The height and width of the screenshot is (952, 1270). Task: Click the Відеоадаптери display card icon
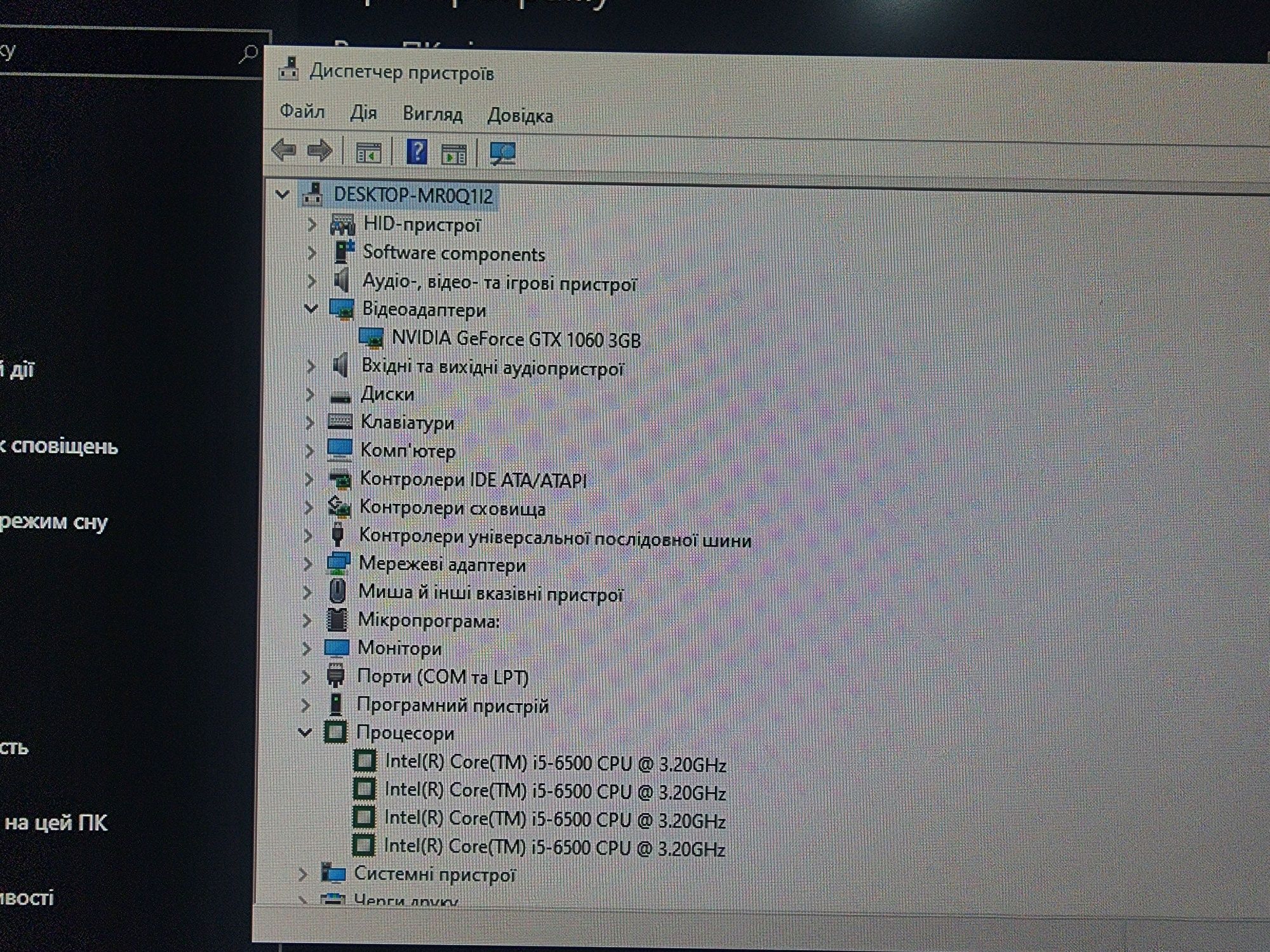tap(342, 309)
